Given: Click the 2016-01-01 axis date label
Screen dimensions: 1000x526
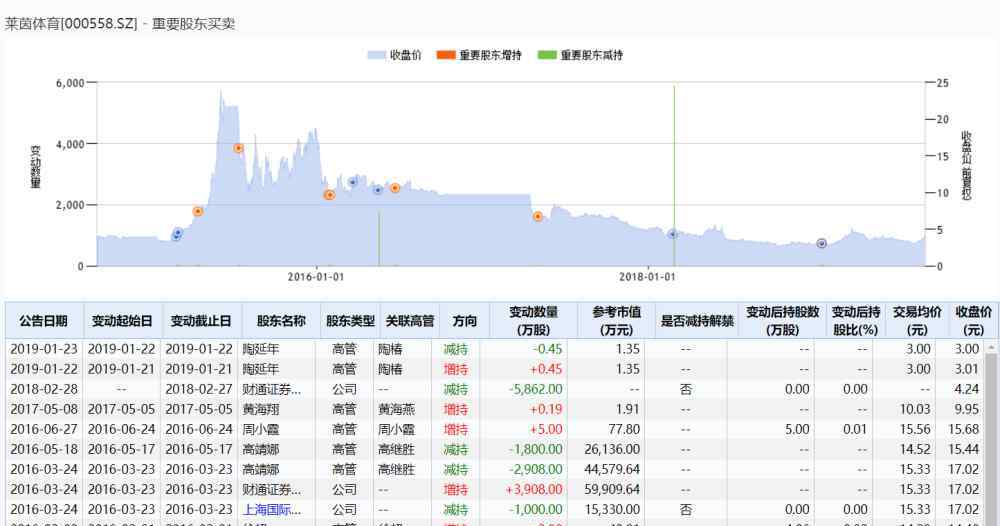Looking at the screenshot, I should (x=316, y=277).
